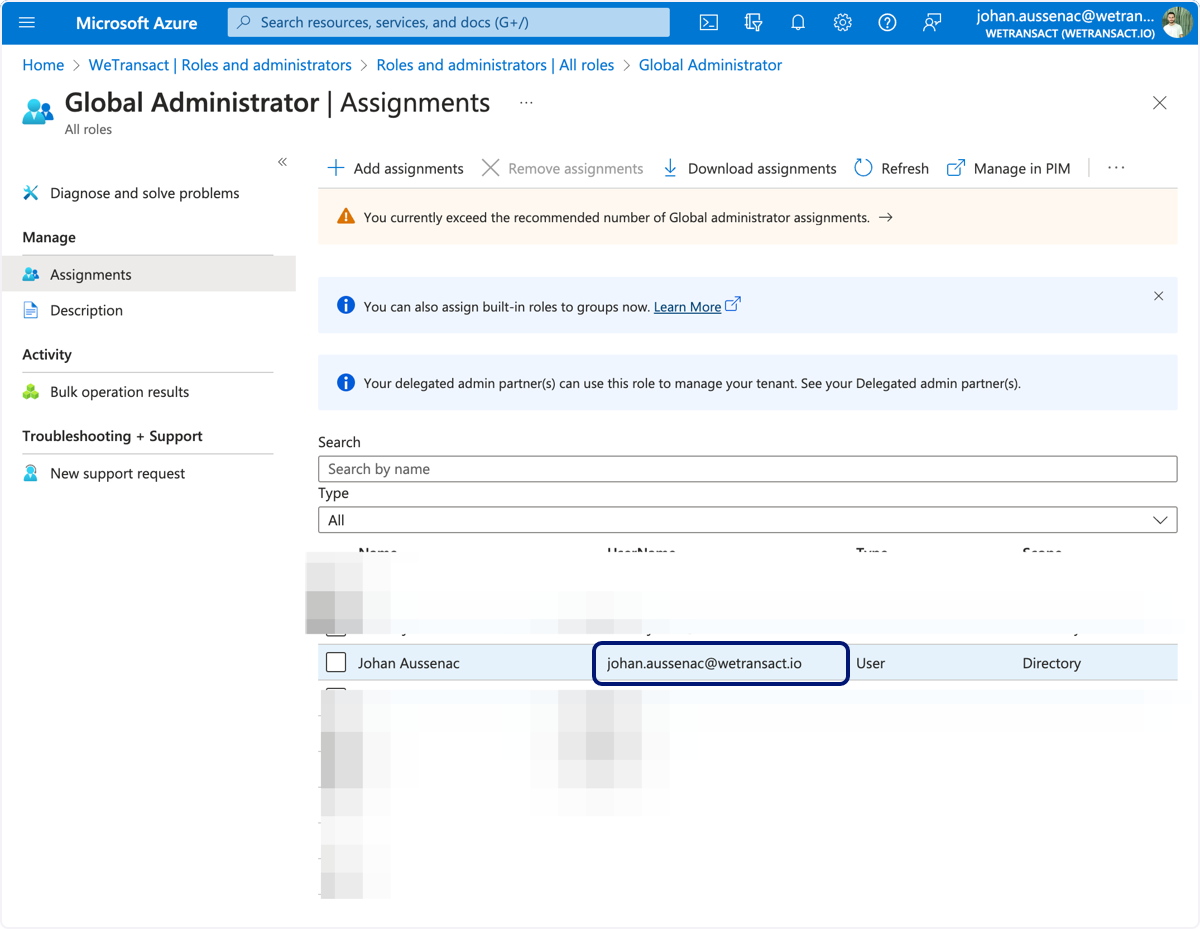
Task: Click Manage in PIM
Action: (1008, 168)
